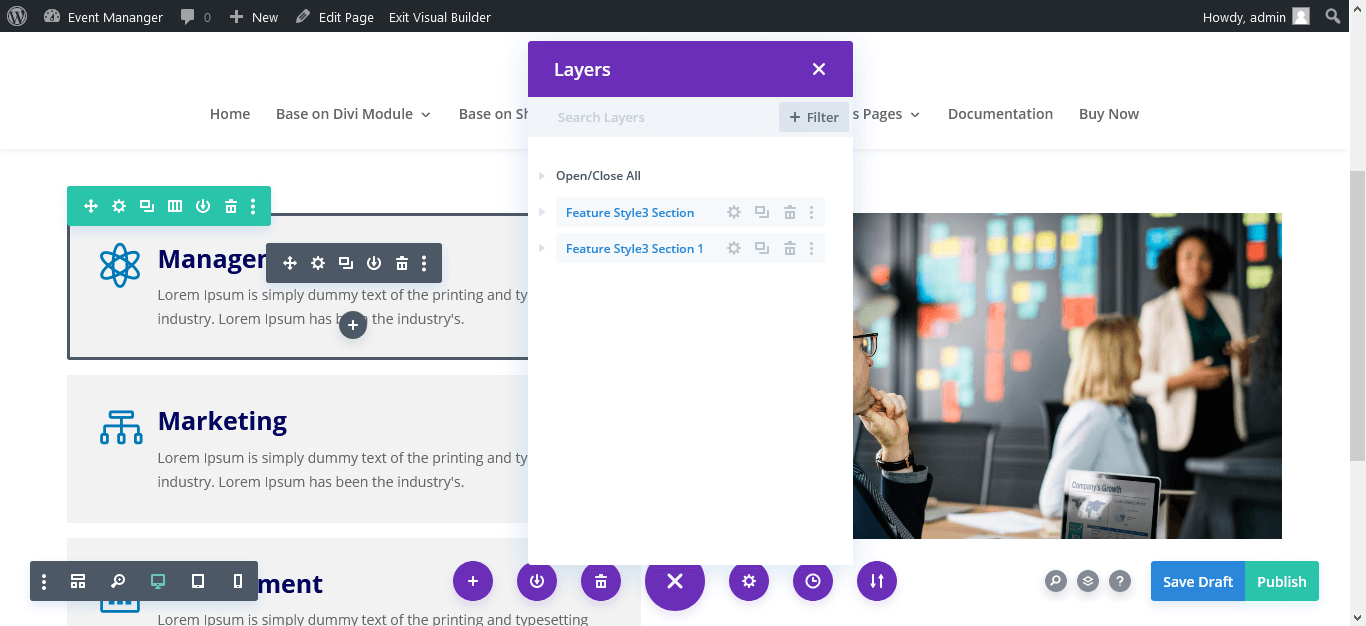Click the Save Draft button
Image resolution: width=1366 pixels, height=626 pixels.
1198,581
